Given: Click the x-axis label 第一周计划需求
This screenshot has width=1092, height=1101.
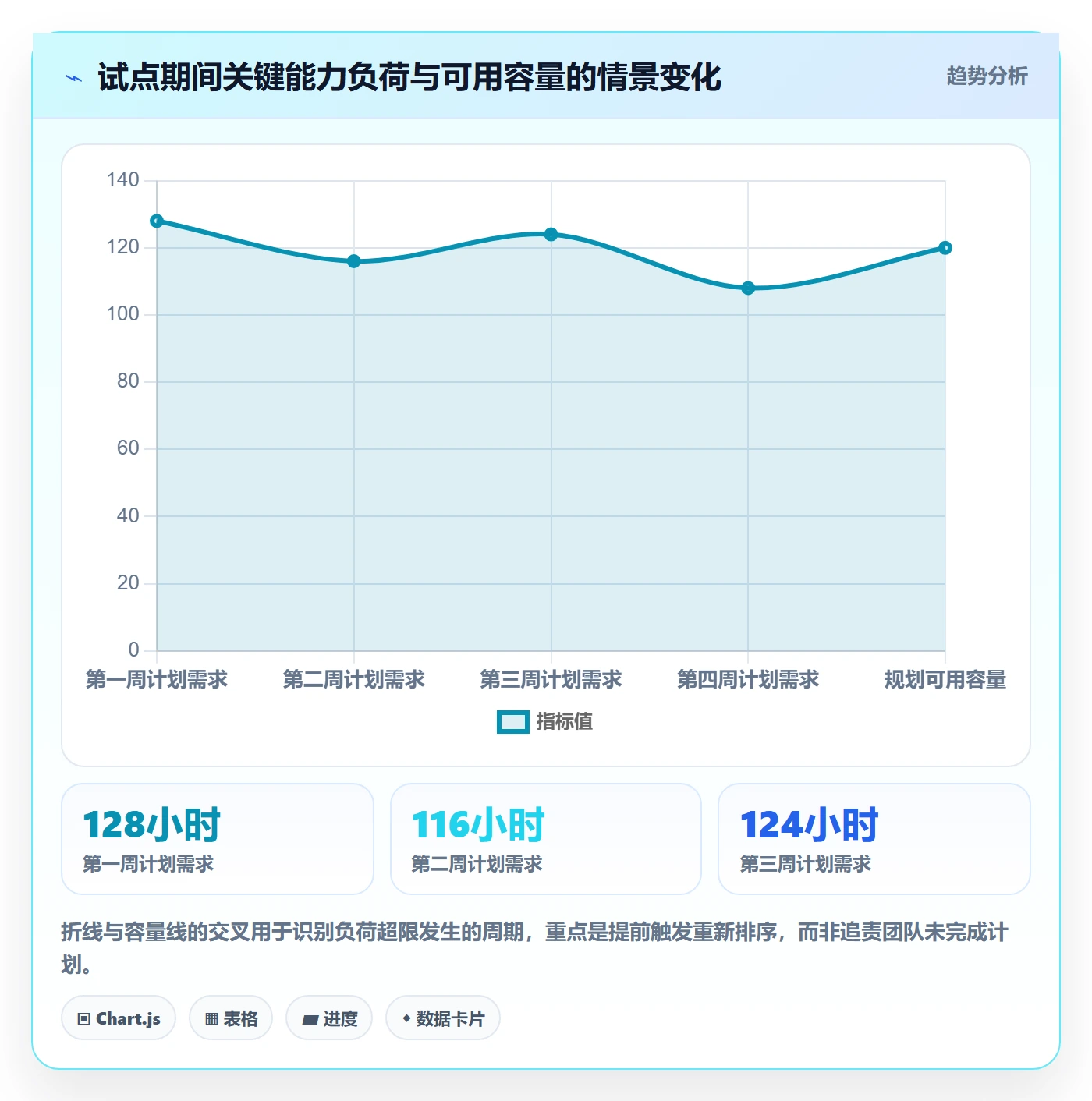Looking at the screenshot, I should [157, 680].
